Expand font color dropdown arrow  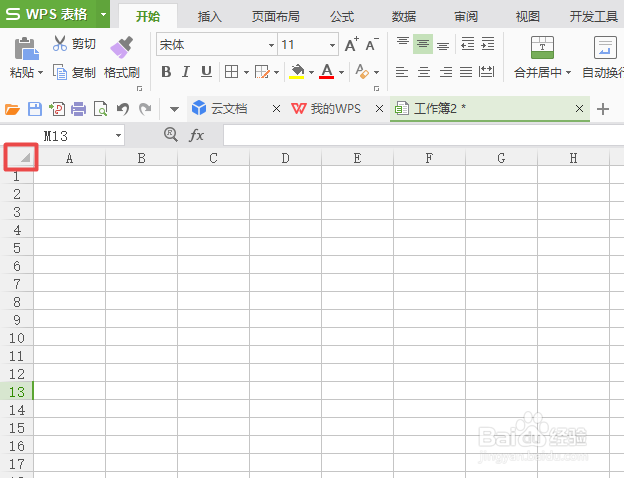tap(341, 73)
